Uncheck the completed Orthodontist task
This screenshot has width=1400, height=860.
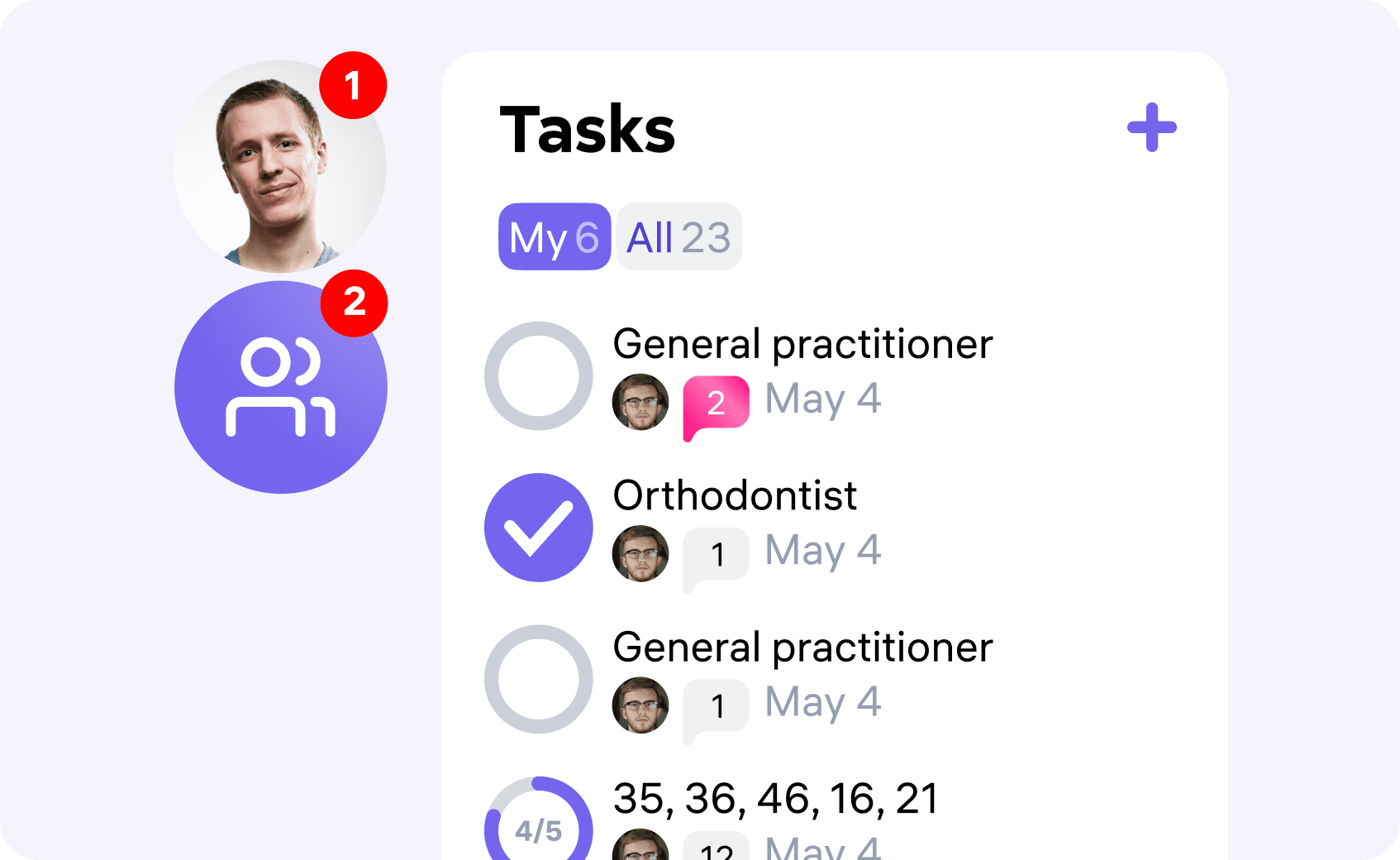coord(539,528)
